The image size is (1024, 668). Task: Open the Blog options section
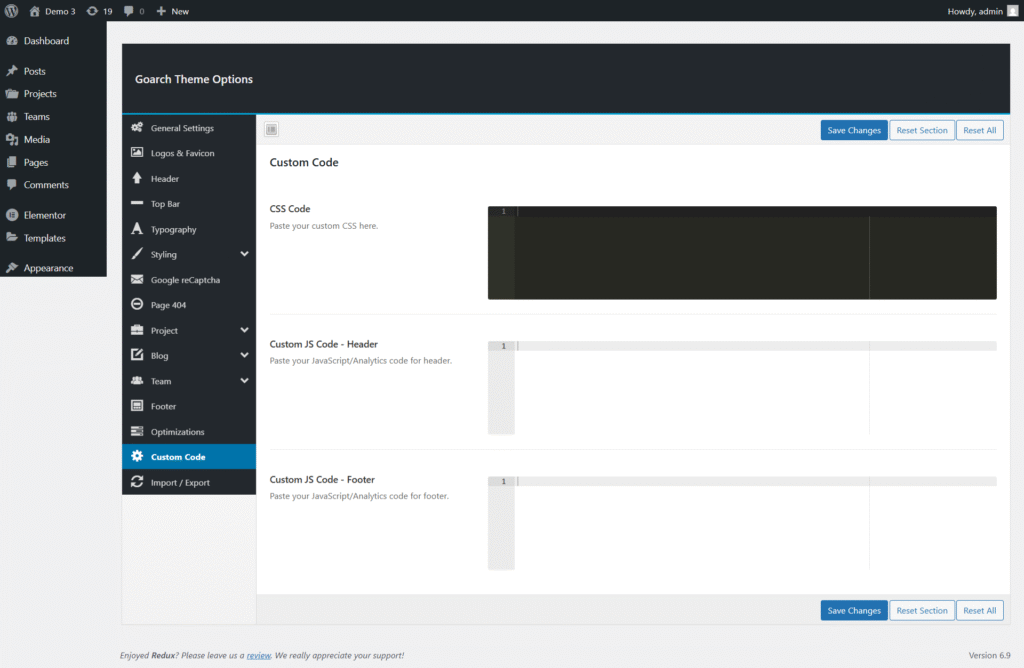pos(189,355)
